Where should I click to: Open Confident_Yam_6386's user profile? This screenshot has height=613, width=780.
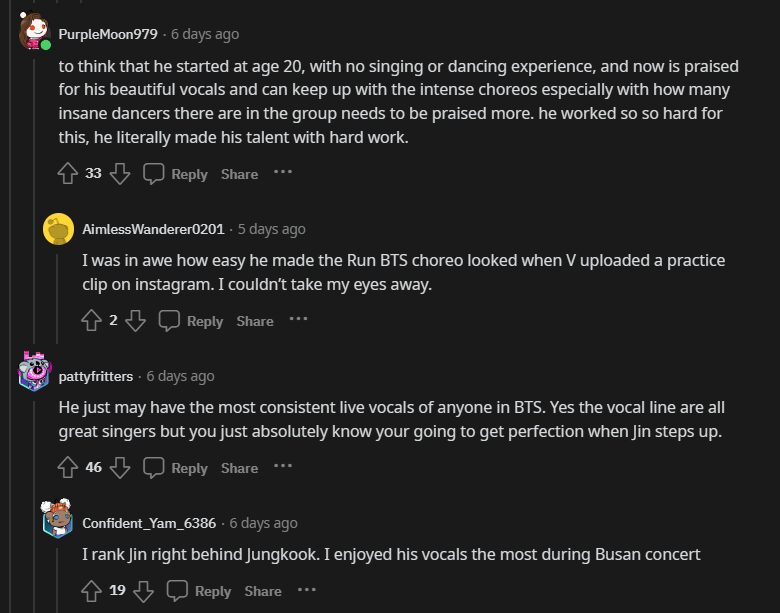point(149,523)
